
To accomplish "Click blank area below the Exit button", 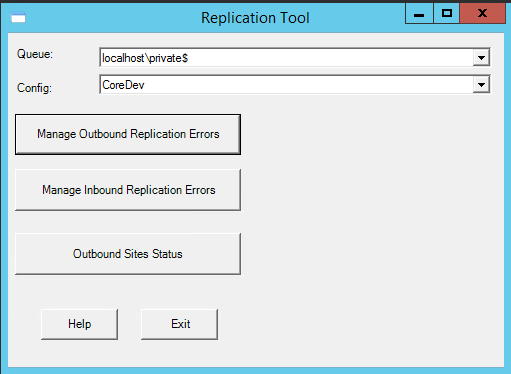I will tap(179, 353).
